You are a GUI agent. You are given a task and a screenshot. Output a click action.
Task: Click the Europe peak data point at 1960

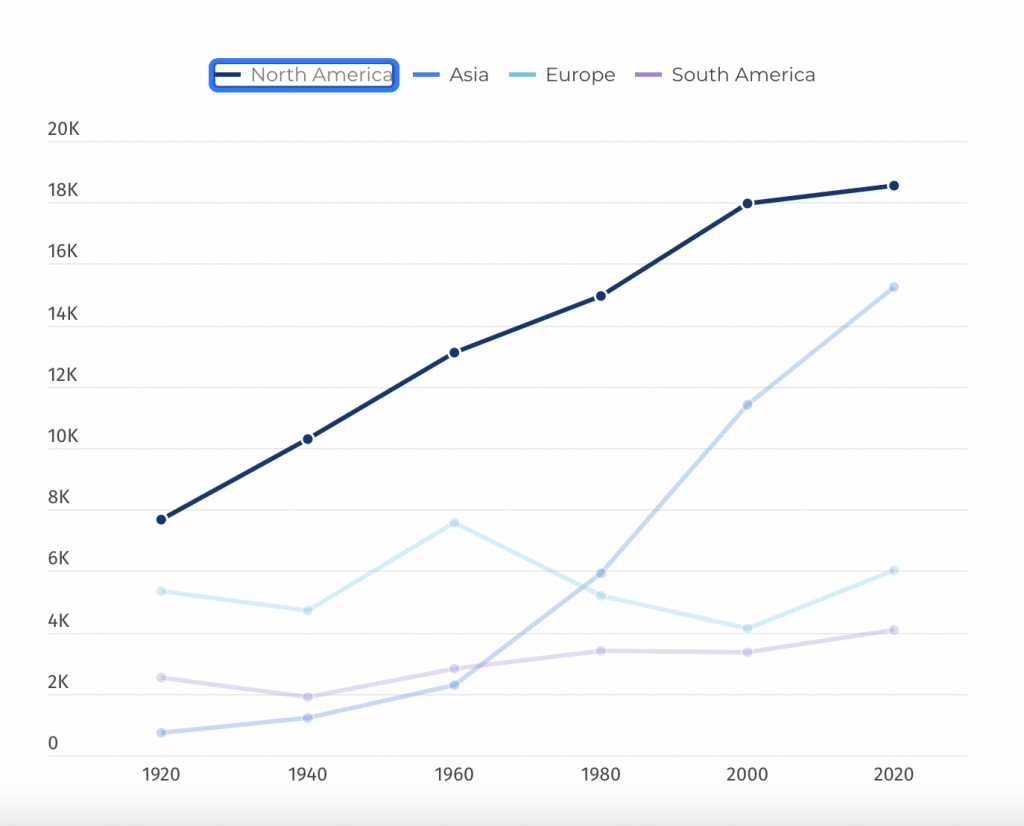455,521
